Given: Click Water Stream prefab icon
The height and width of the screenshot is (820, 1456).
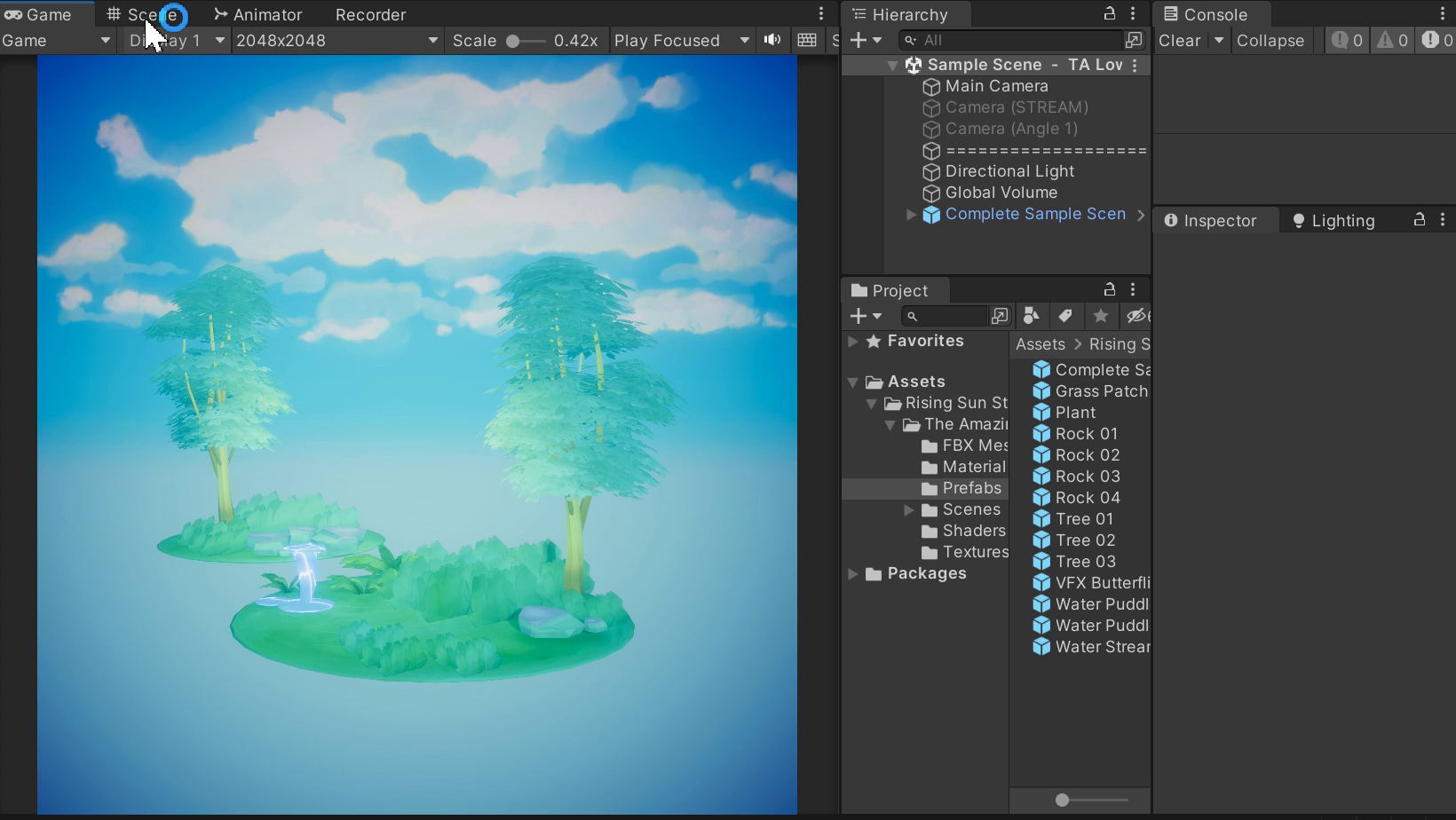Looking at the screenshot, I should (x=1041, y=647).
